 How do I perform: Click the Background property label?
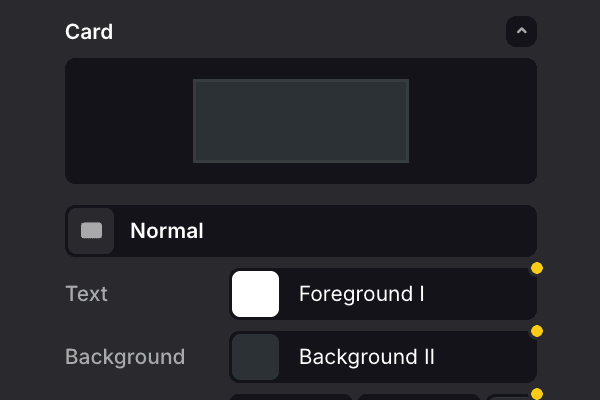[x=125, y=357]
